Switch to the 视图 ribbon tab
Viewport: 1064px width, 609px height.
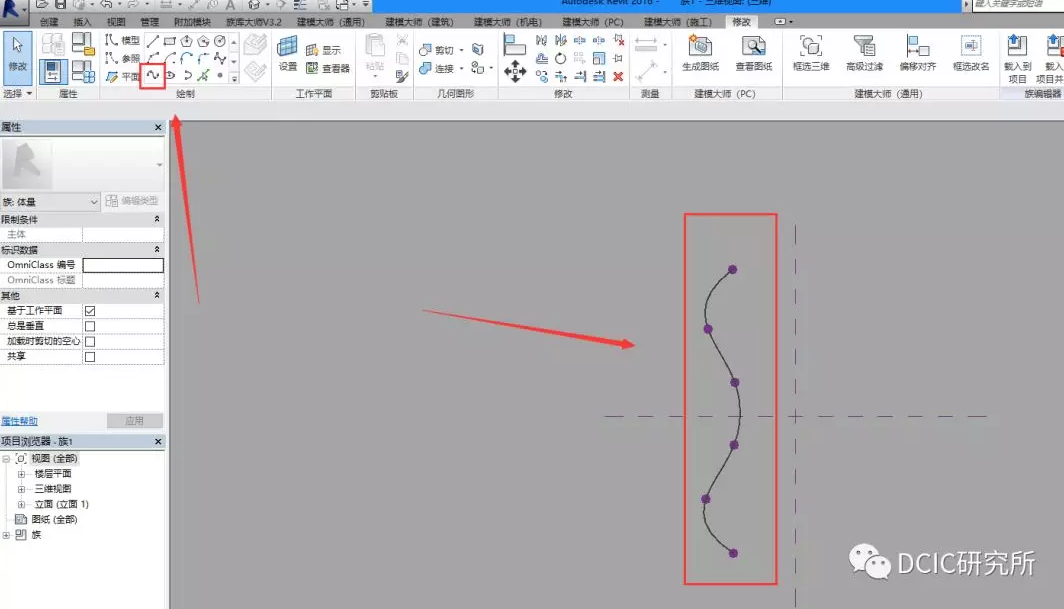click(116, 22)
